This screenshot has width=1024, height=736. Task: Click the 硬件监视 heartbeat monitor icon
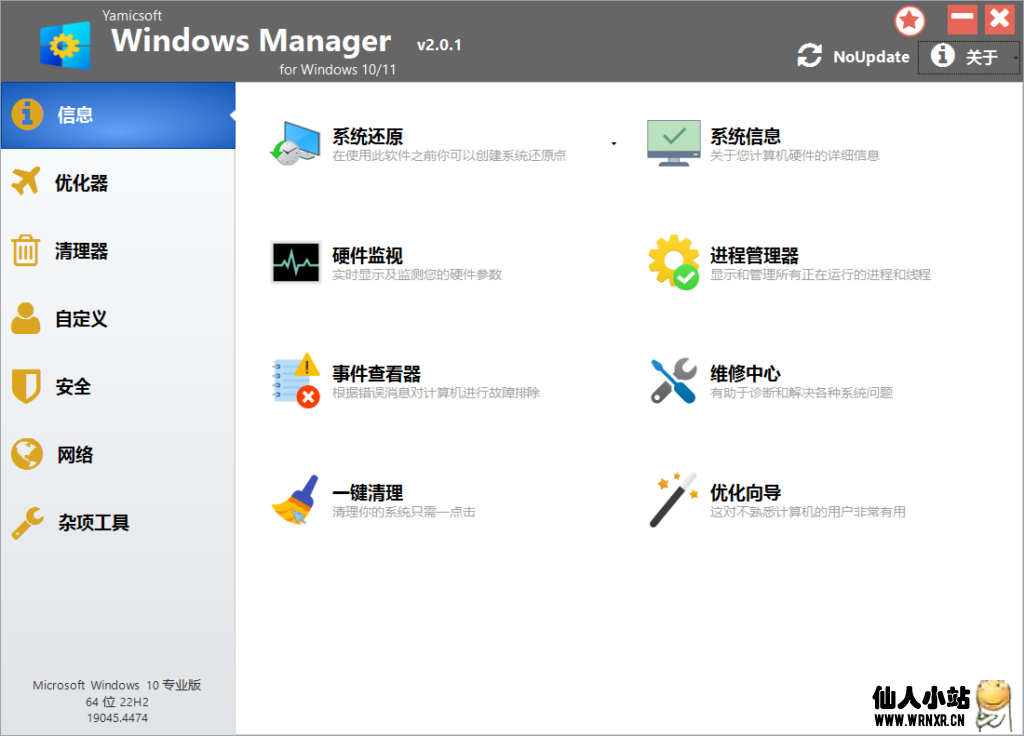pyautogui.click(x=296, y=262)
